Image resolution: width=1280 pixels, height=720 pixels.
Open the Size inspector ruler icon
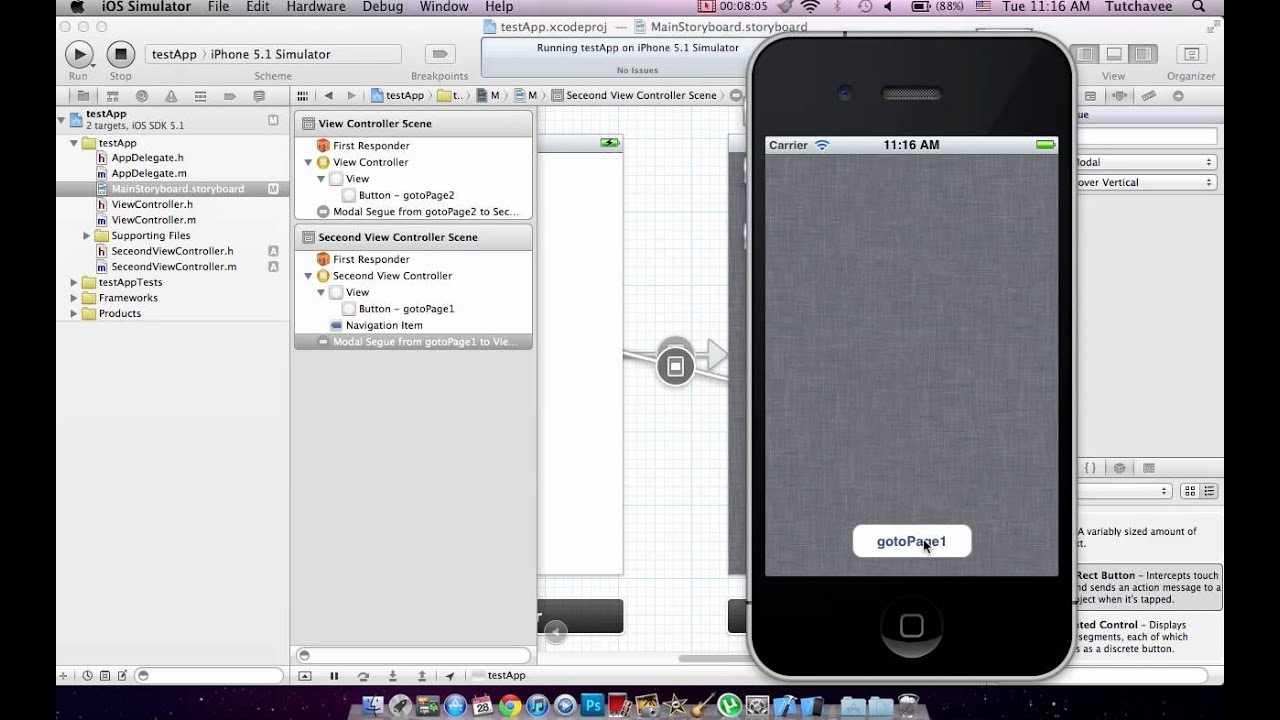click(x=1149, y=96)
